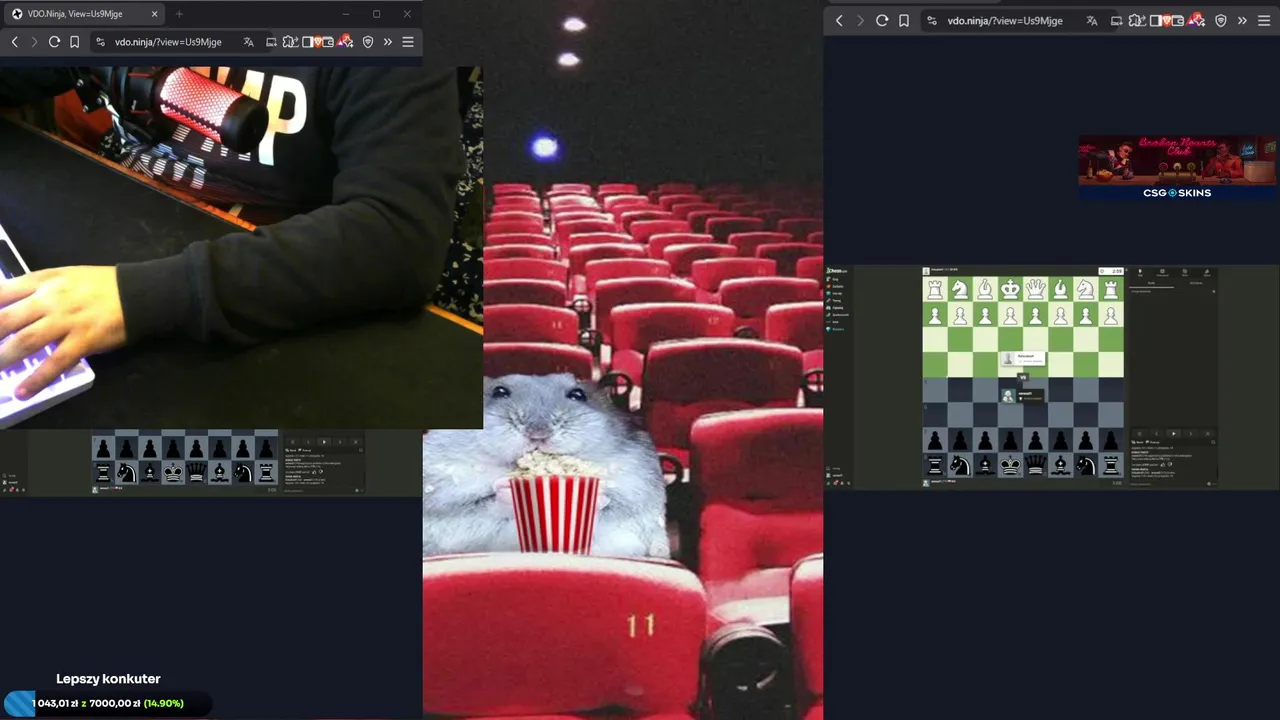1280x720 pixels.
Task: Open wallet icon in left browser toolbar
Action: point(328,42)
